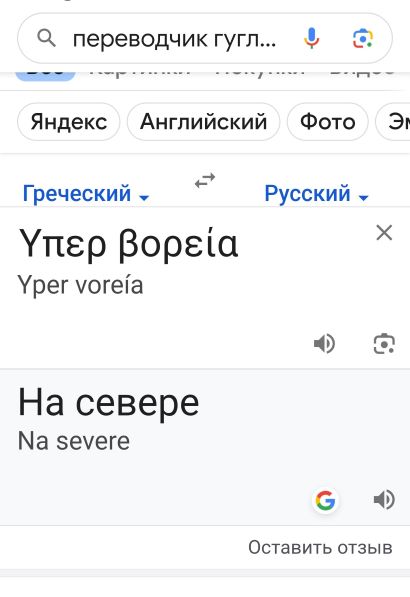Select the Английский suggestion chip
Image resolution: width=410 pixels, height=597 pixels.
point(203,122)
